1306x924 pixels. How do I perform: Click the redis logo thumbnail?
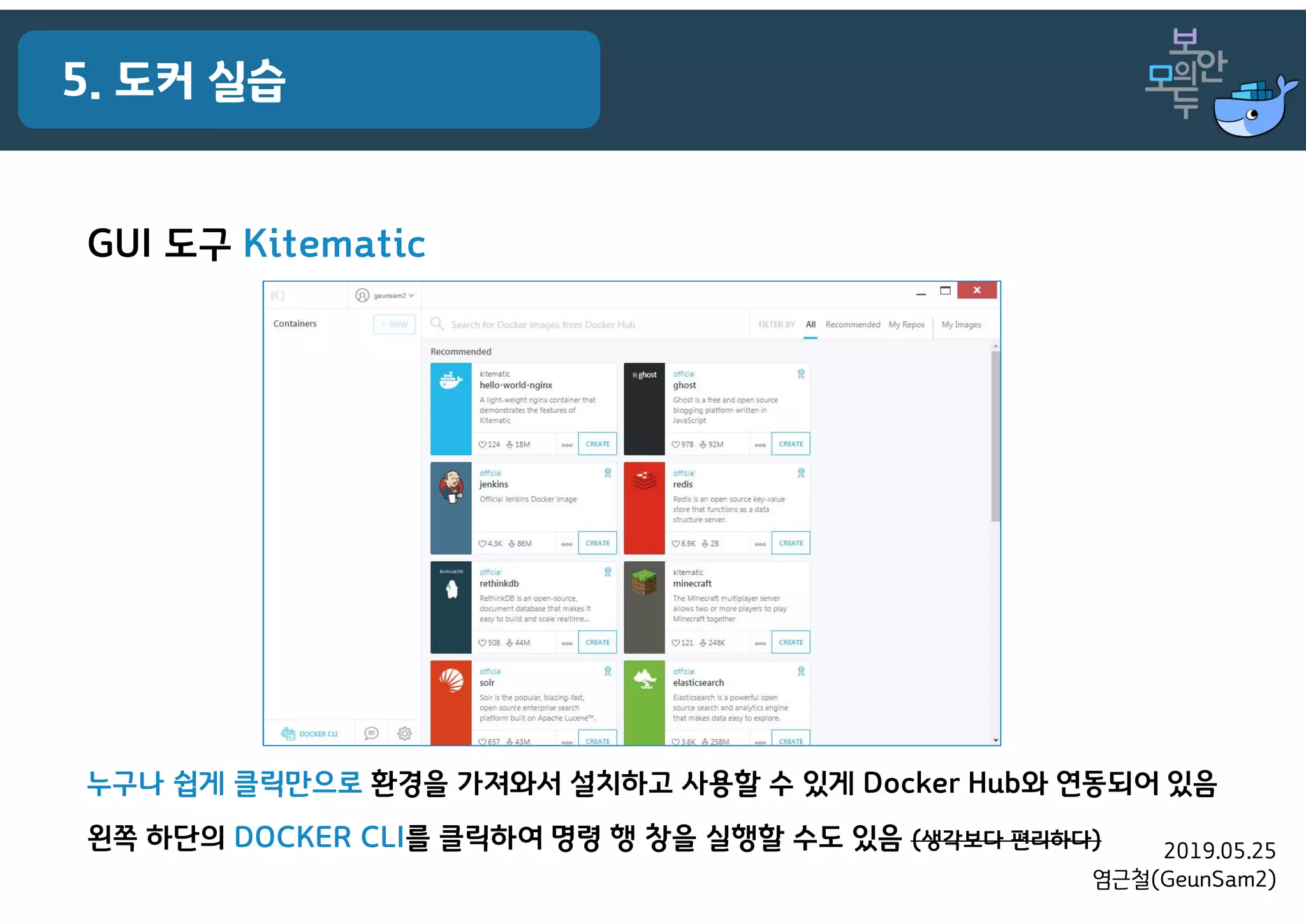coord(644,508)
